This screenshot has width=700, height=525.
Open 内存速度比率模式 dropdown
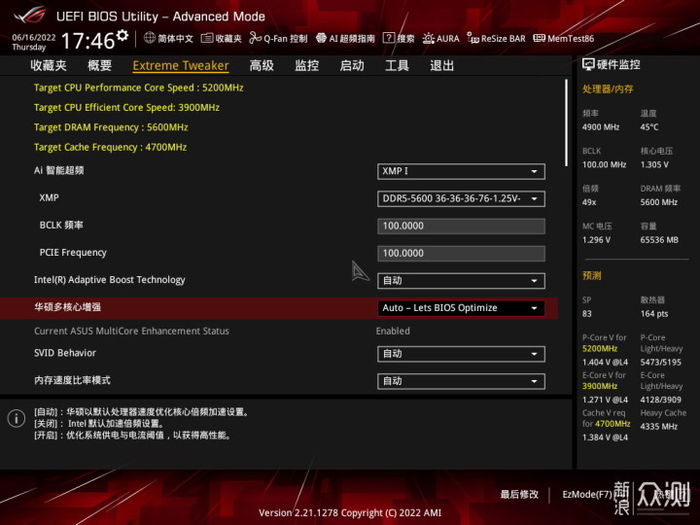point(461,381)
